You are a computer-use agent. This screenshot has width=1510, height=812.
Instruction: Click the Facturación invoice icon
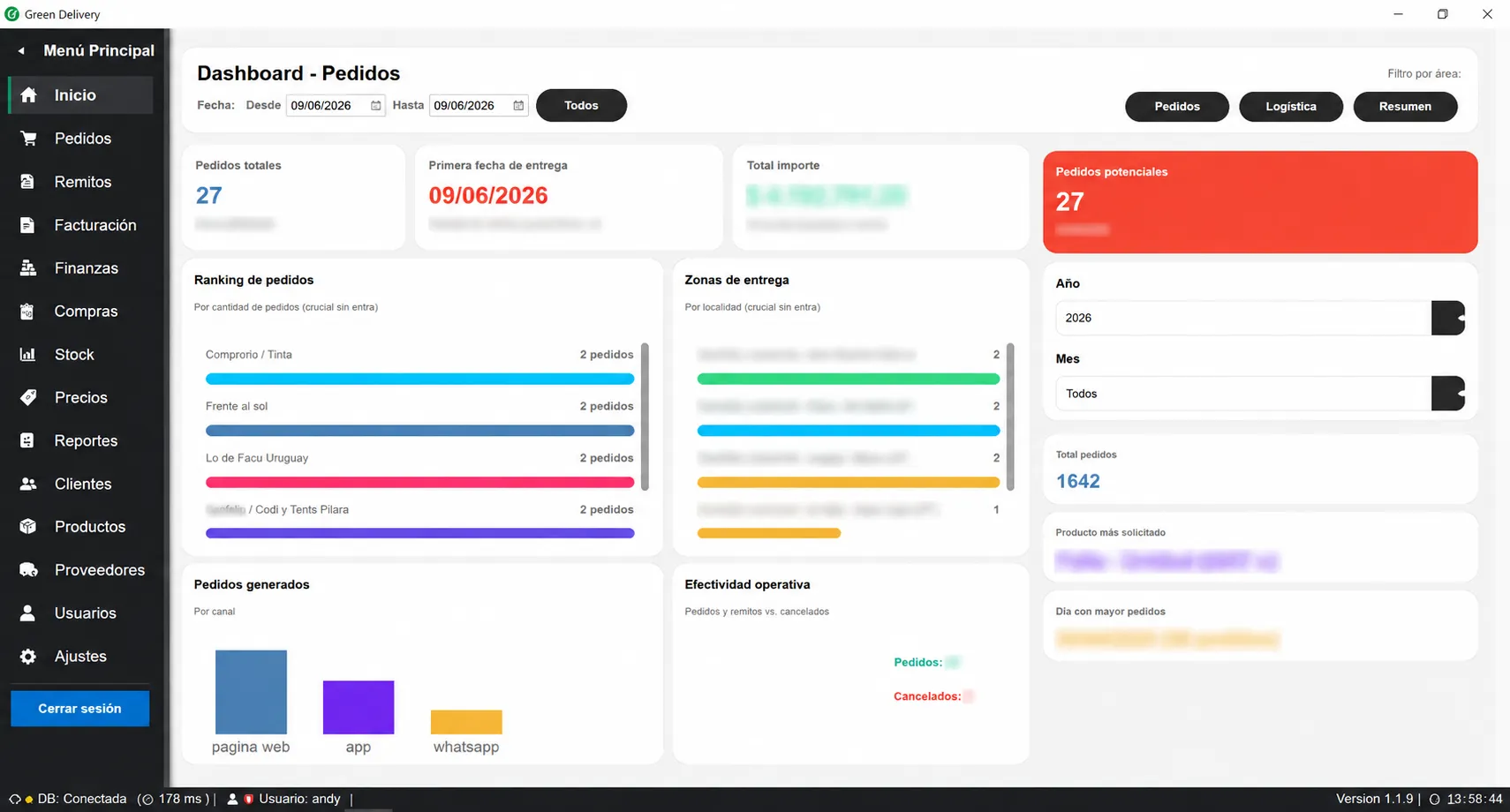click(x=27, y=225)
